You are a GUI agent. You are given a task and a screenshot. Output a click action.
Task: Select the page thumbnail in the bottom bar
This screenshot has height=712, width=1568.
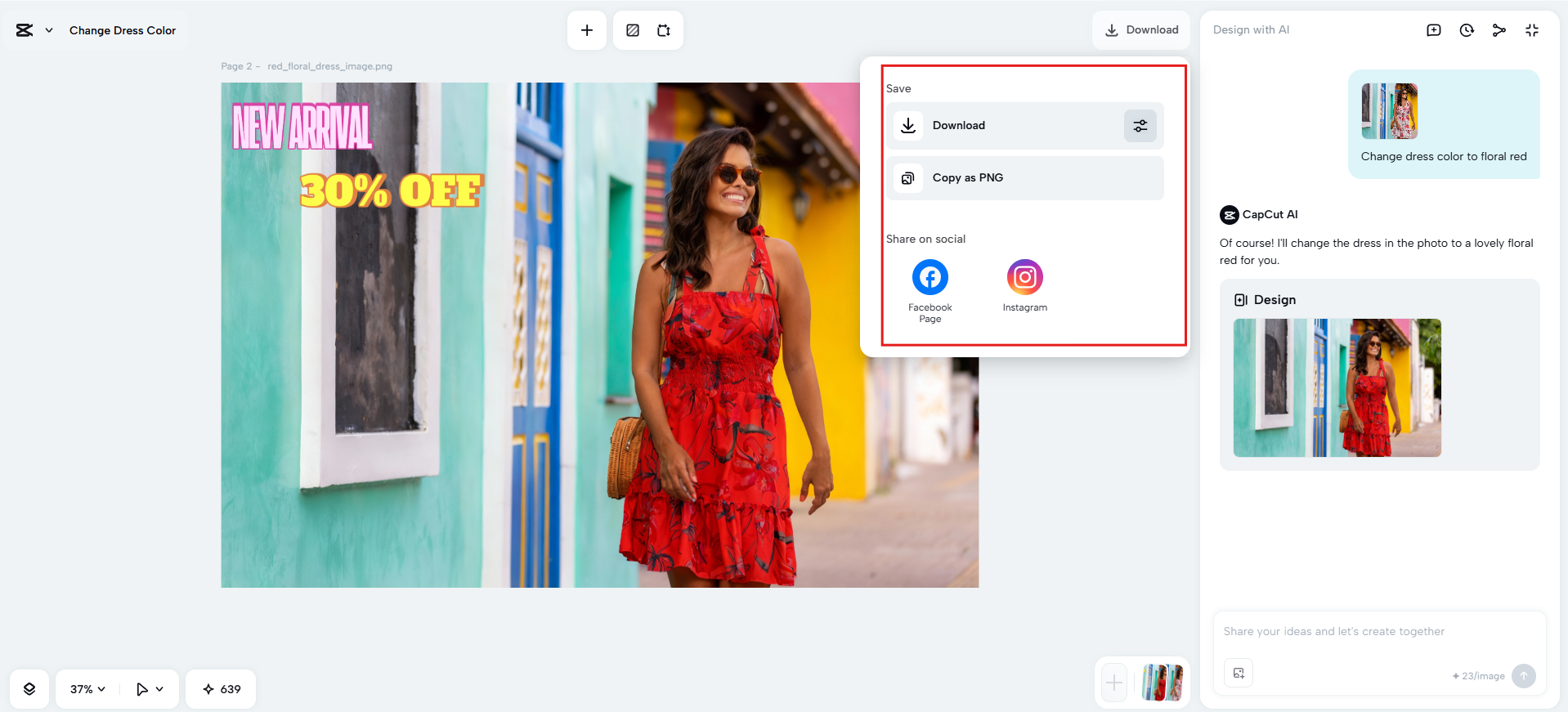click(x=1163, y=683)
